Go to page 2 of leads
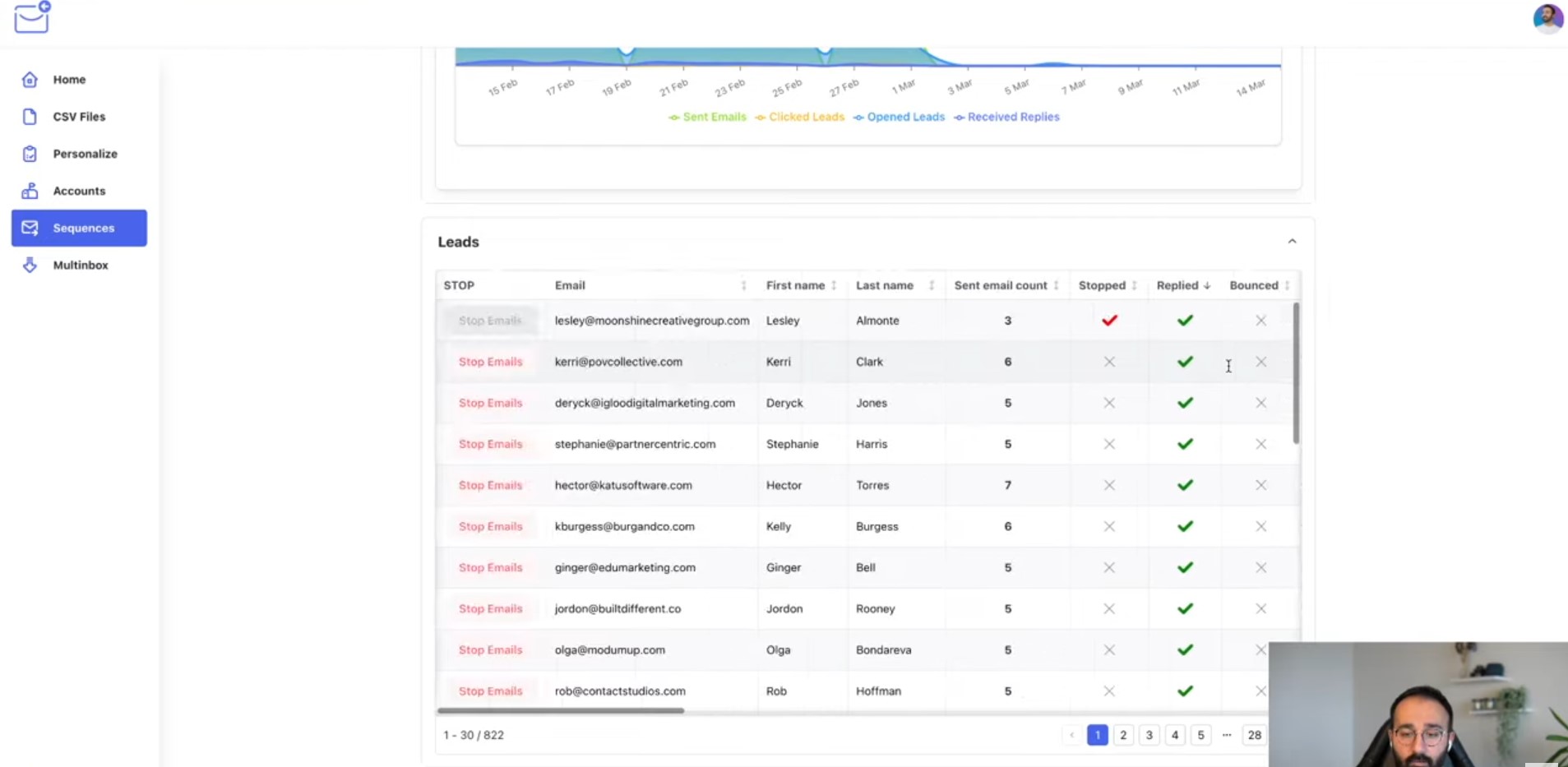 [x=1123, y=735]
